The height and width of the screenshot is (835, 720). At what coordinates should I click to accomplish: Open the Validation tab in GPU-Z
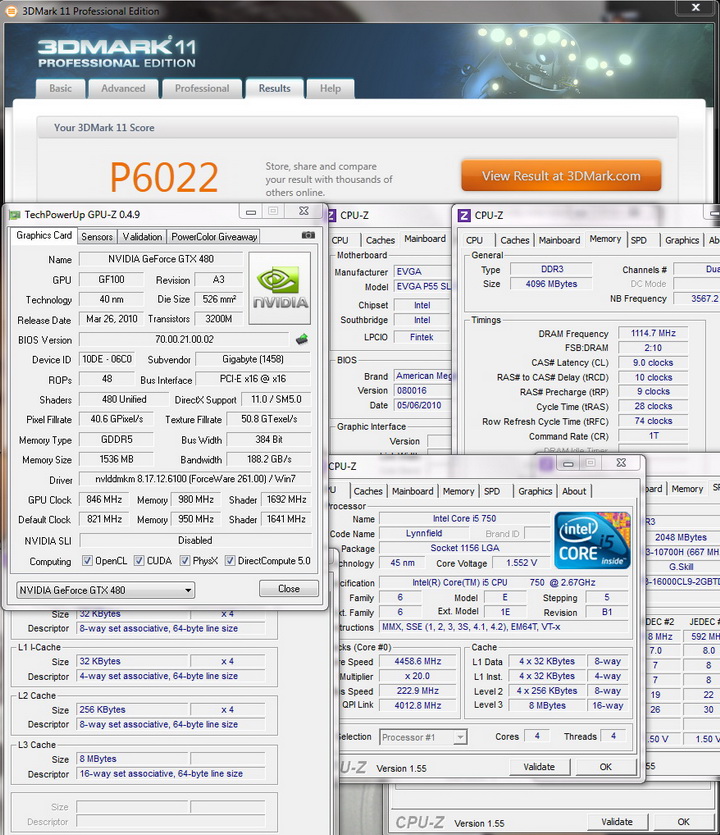(x=142, y=237)
